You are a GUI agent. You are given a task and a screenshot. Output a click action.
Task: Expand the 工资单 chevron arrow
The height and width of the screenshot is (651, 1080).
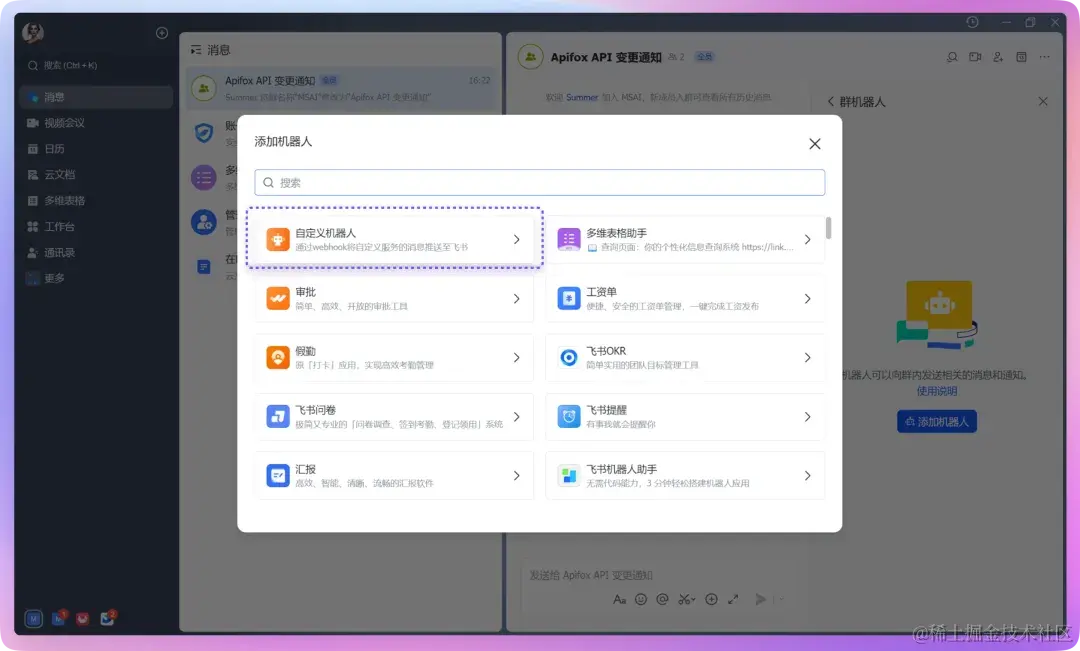click(x=807, y=298)
